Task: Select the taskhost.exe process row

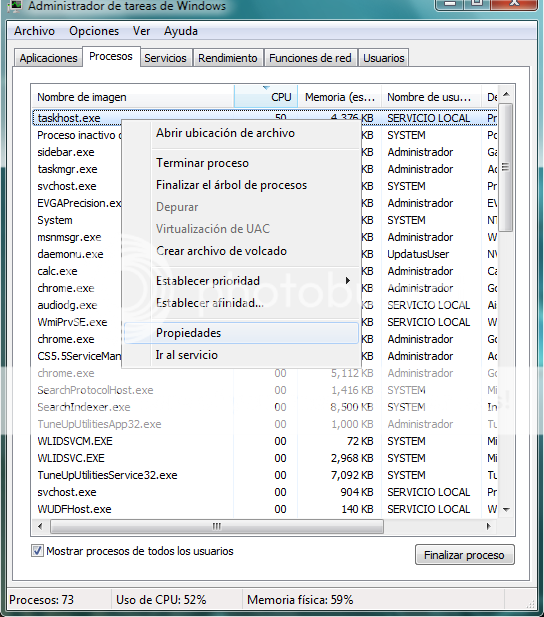Action: [x=265, y=118]
